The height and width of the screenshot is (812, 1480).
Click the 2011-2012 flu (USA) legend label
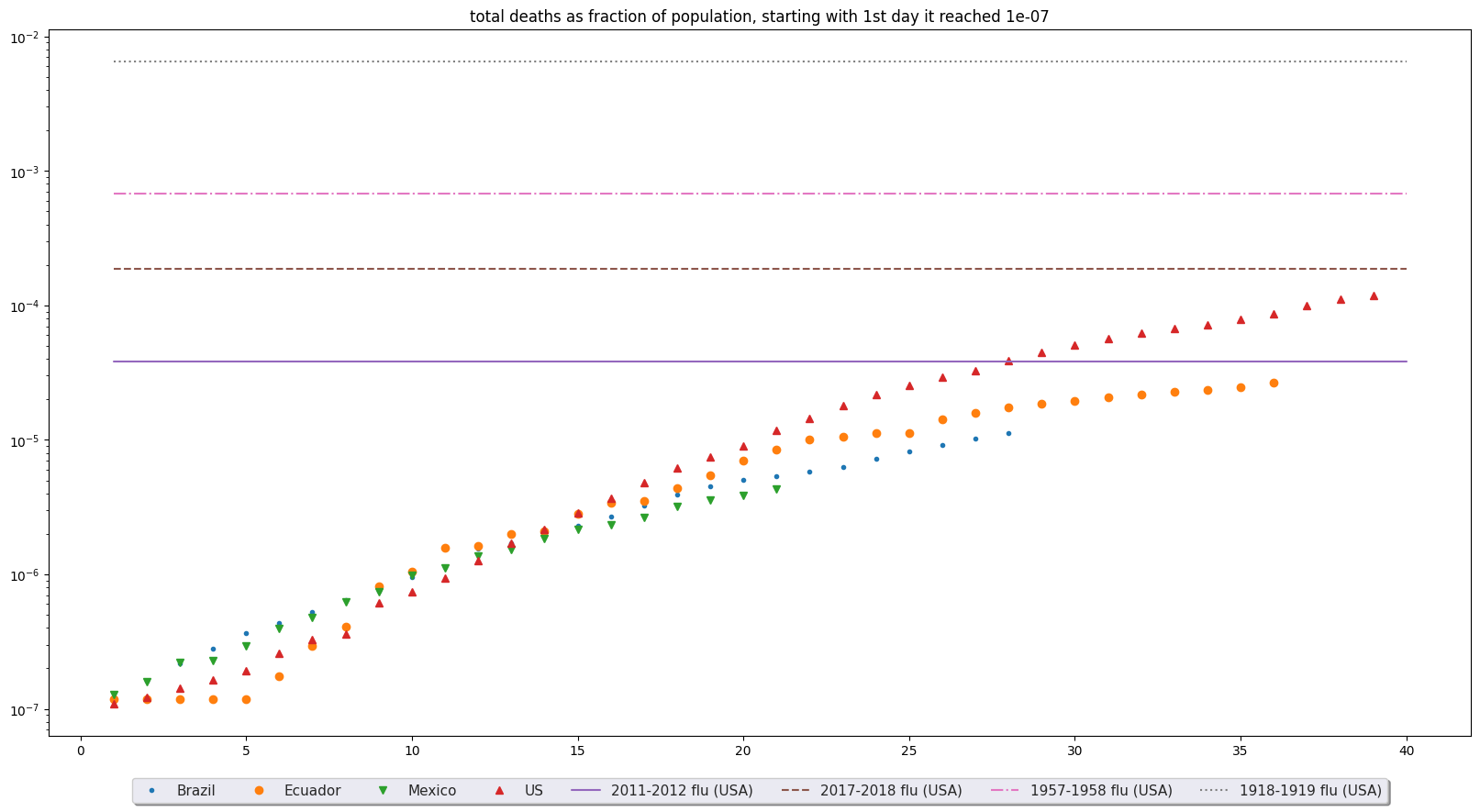[x=682, y=790]
